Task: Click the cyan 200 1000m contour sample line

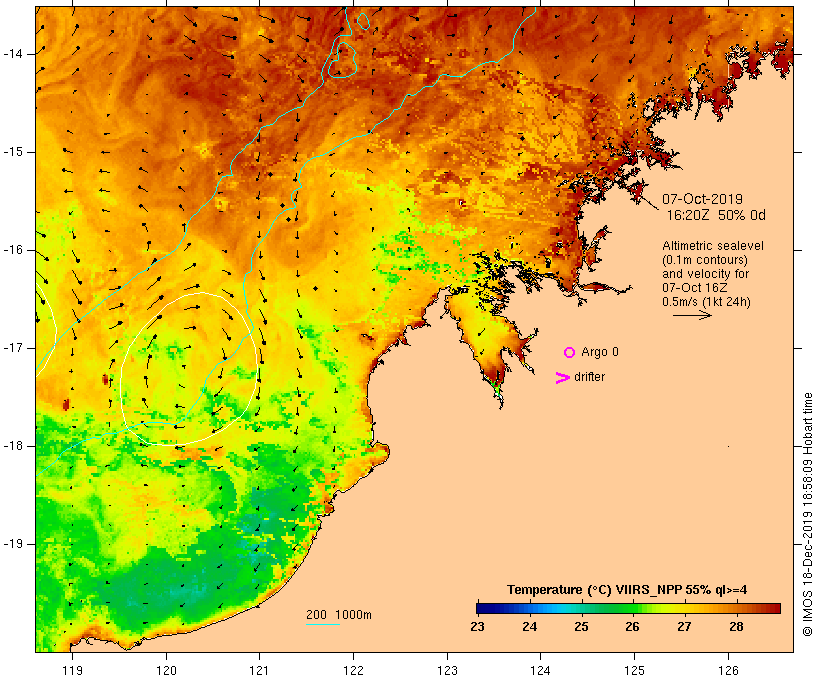Action: click(323, 624)
